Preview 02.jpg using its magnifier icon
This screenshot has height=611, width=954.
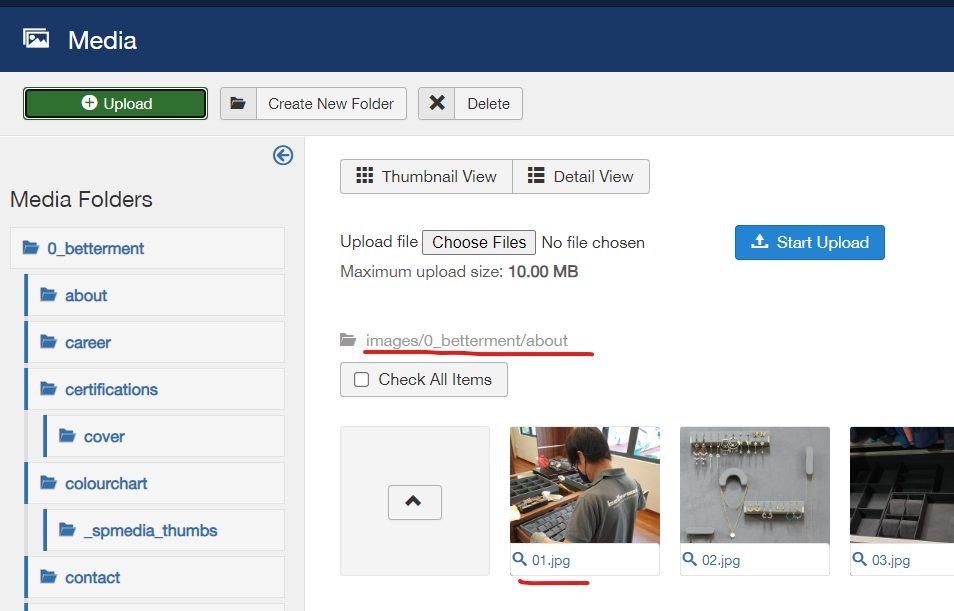(689, 559)
